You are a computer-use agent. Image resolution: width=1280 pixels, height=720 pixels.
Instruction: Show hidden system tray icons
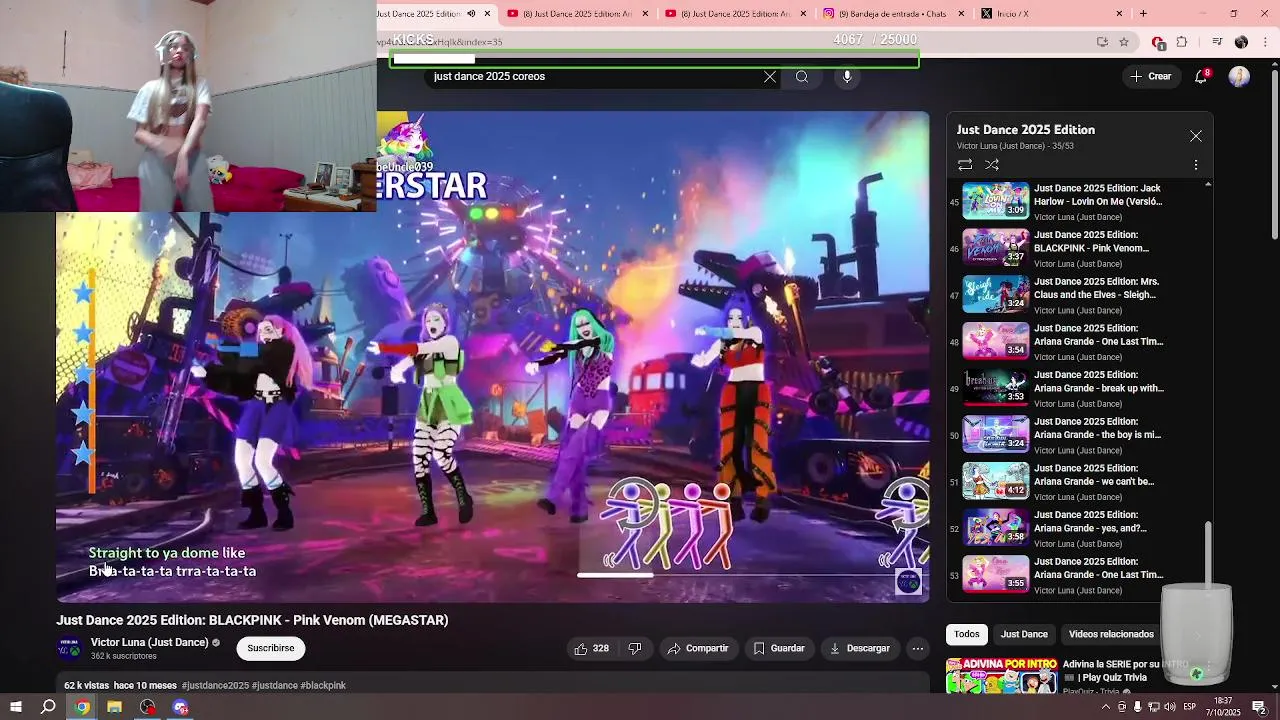click(x=1107, y=707)
